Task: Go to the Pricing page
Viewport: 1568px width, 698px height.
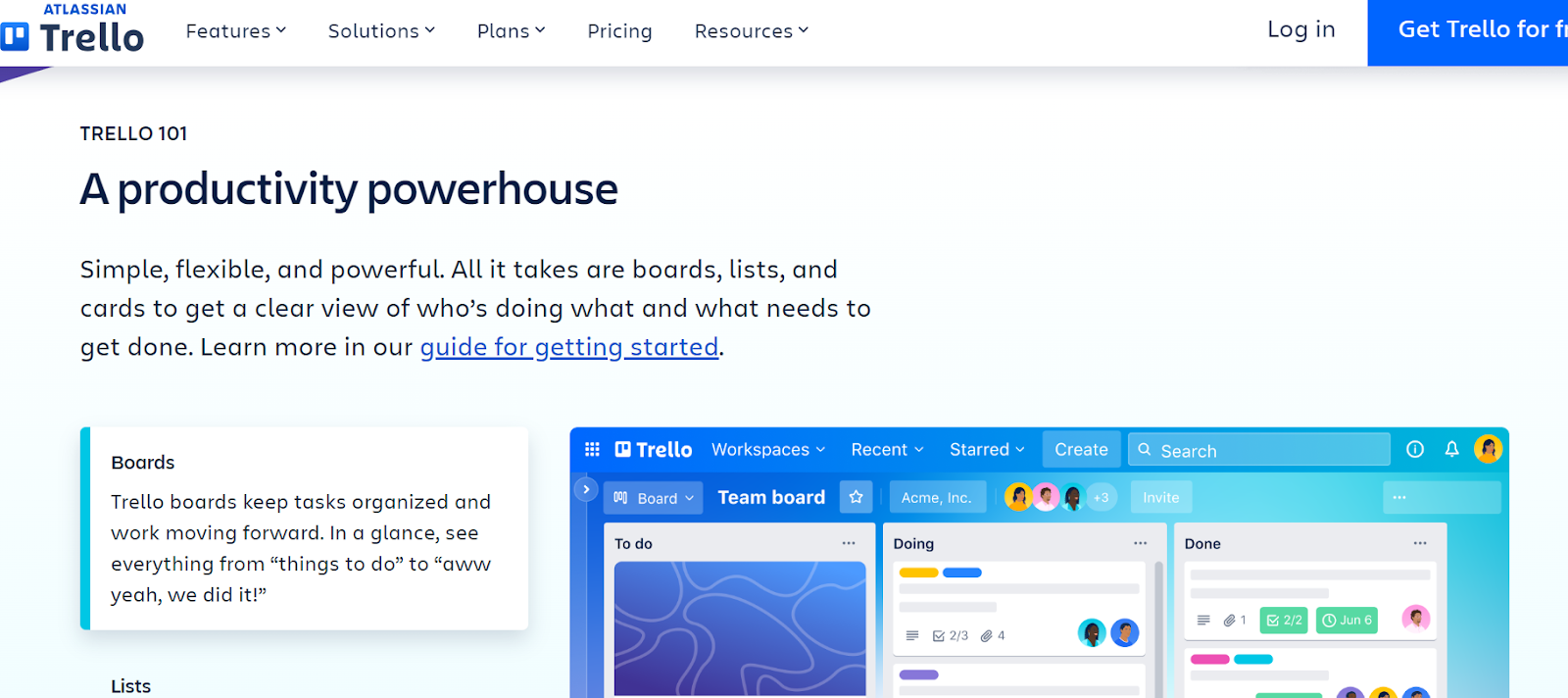Action: point(619,31)
